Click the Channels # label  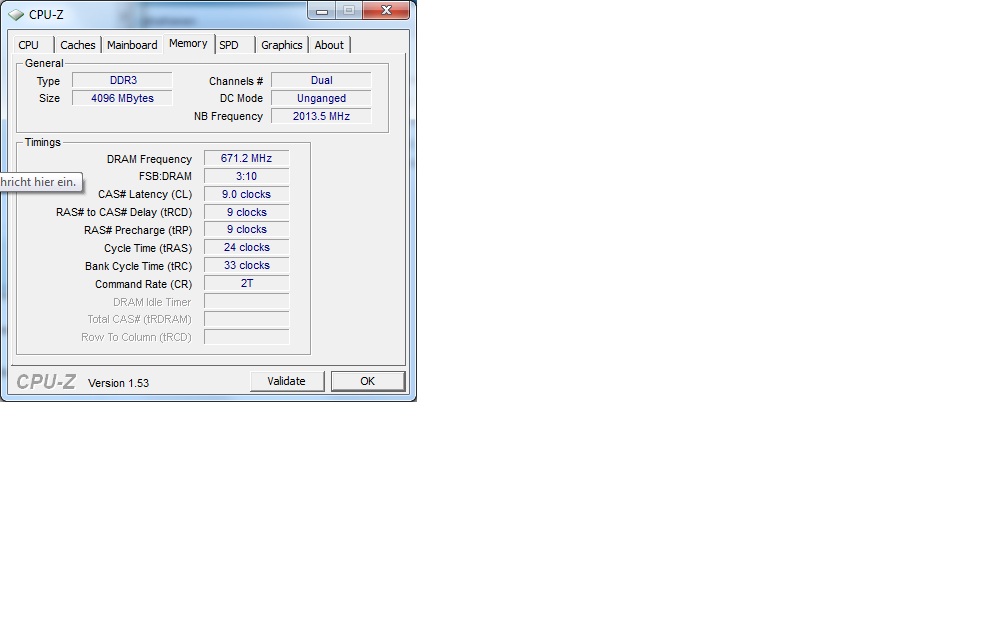coord(236,81)
